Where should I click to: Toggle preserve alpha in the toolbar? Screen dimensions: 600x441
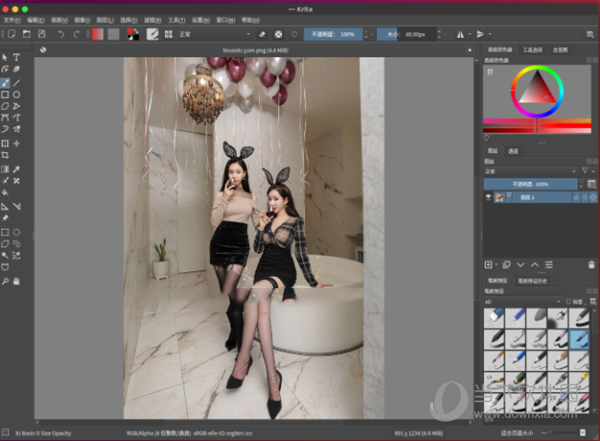[278, 34]
